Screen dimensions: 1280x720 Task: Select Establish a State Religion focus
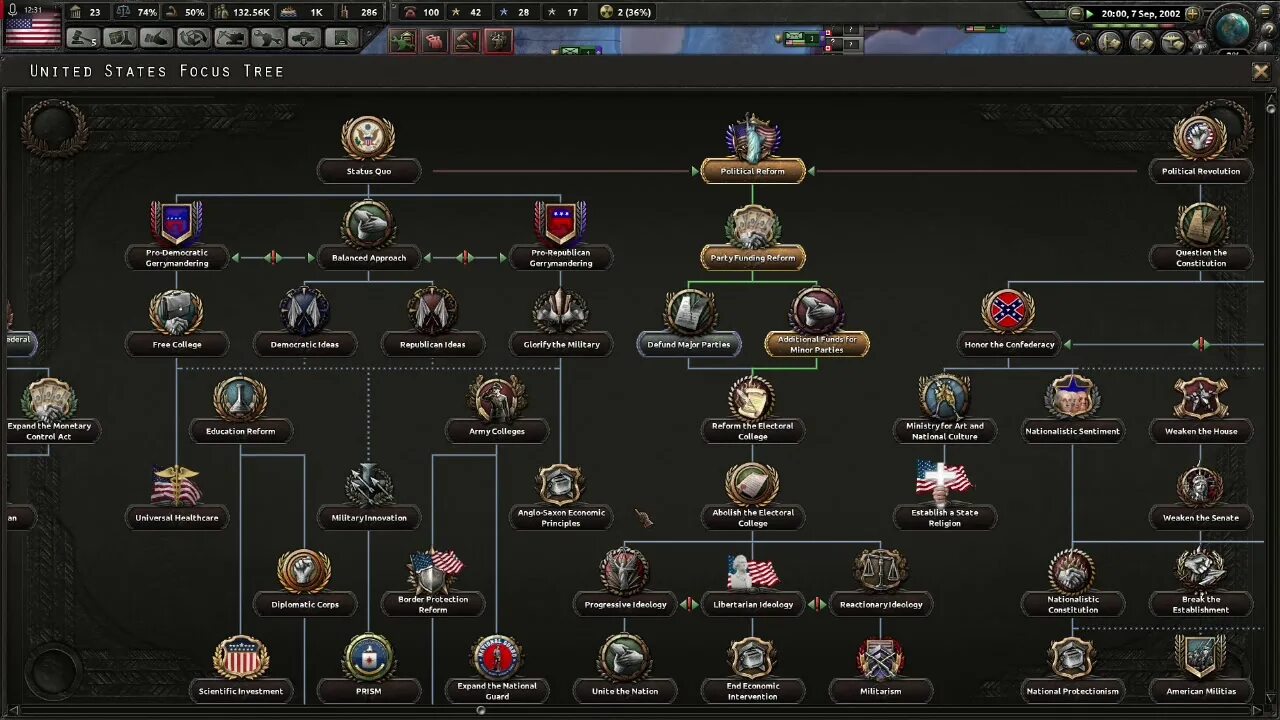pyautogui.click(x=945, y=517)
